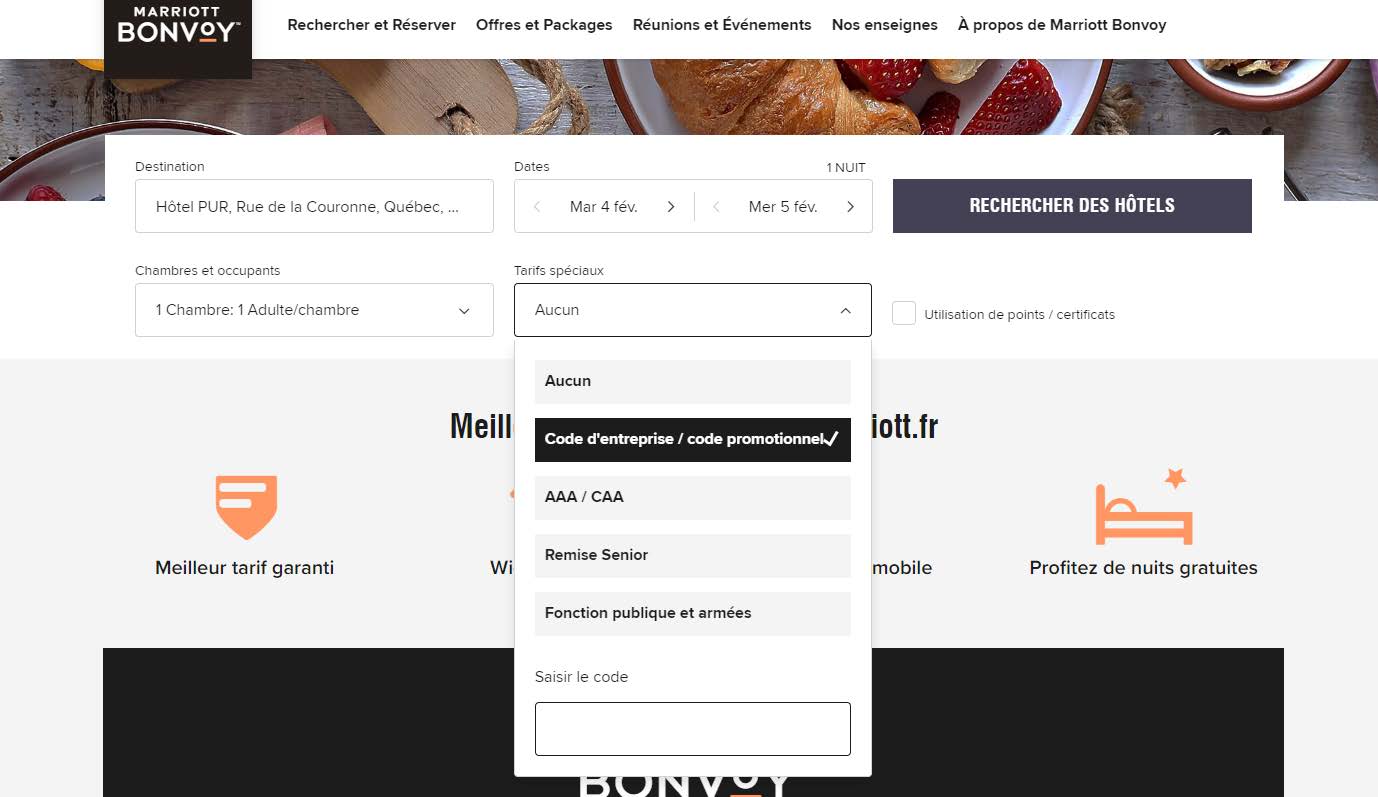Open Nos enseignes menu link
Viewport: 1378px width, 797px height.
click(884, 25)
